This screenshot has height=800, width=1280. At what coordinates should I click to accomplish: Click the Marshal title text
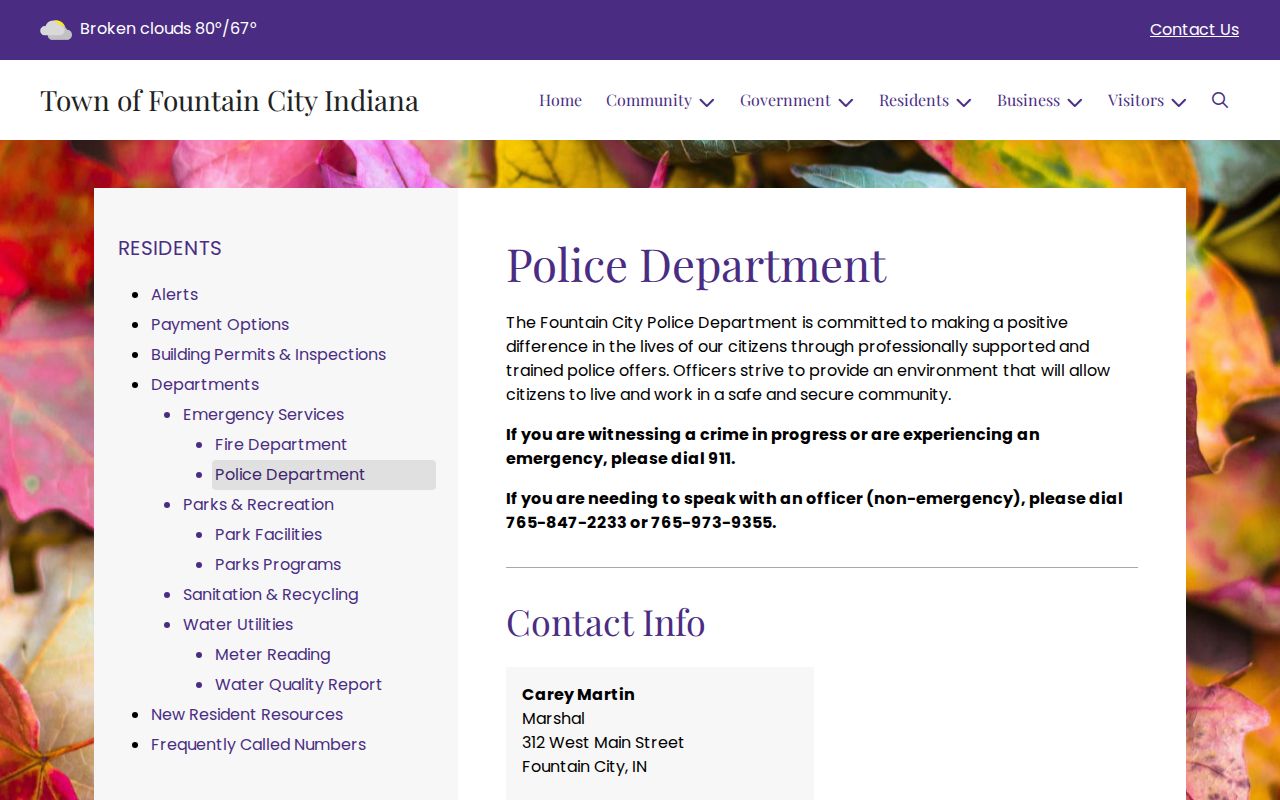pos(553,718)
